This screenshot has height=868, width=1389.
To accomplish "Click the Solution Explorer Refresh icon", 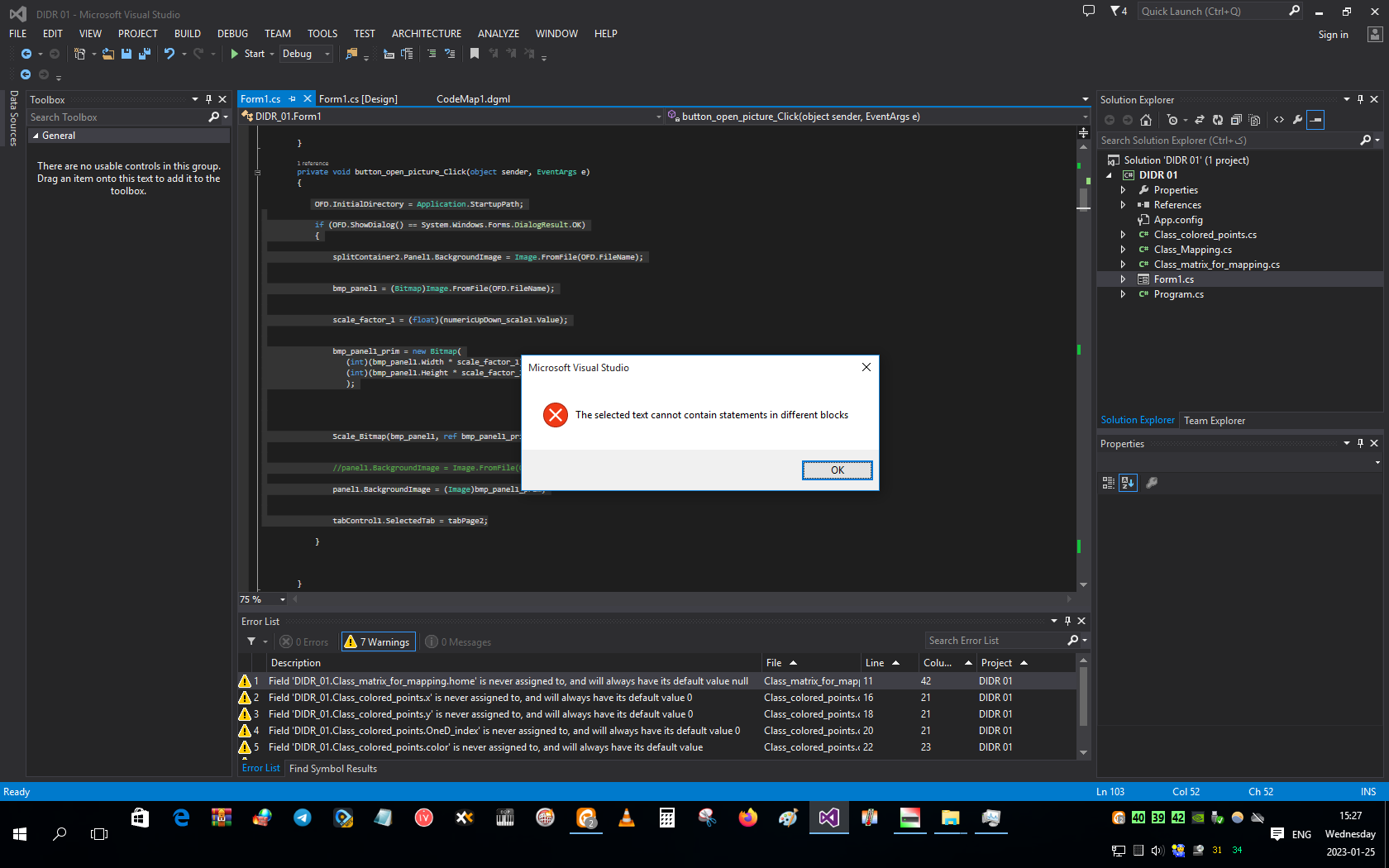I will (1218, 120).
